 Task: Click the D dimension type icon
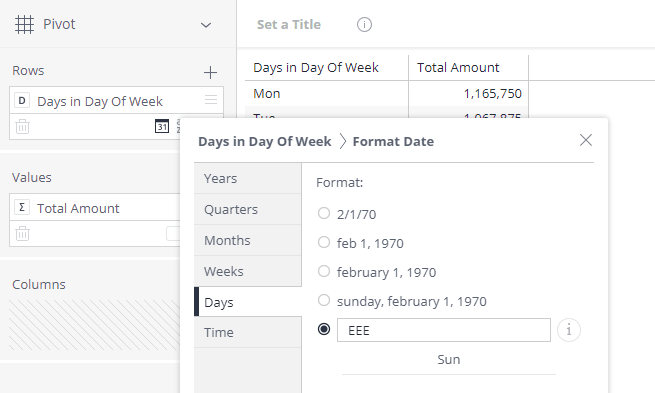point(22,101)
